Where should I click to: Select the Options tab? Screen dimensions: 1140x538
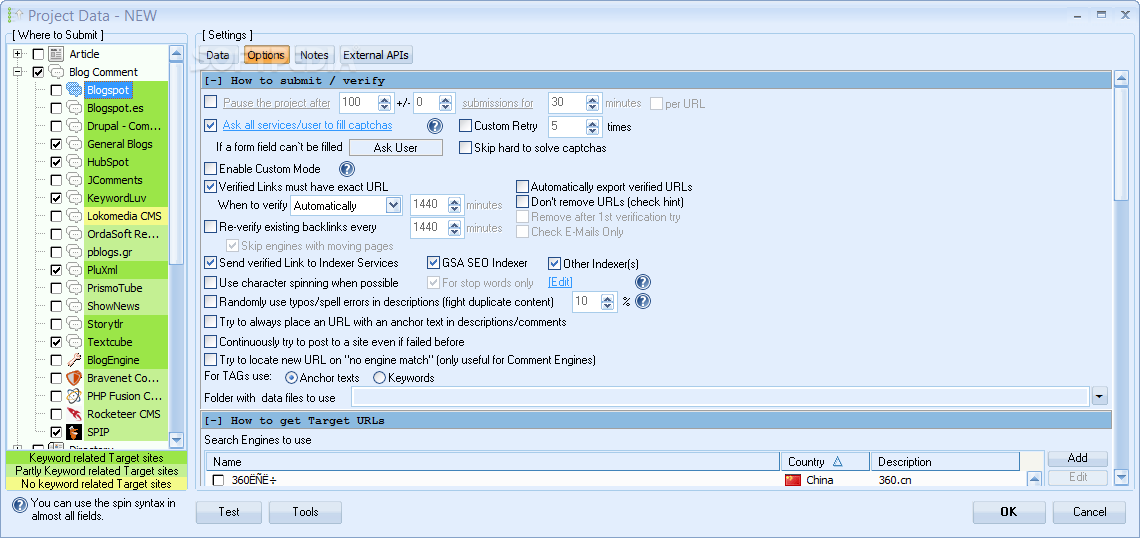[265, 55]
